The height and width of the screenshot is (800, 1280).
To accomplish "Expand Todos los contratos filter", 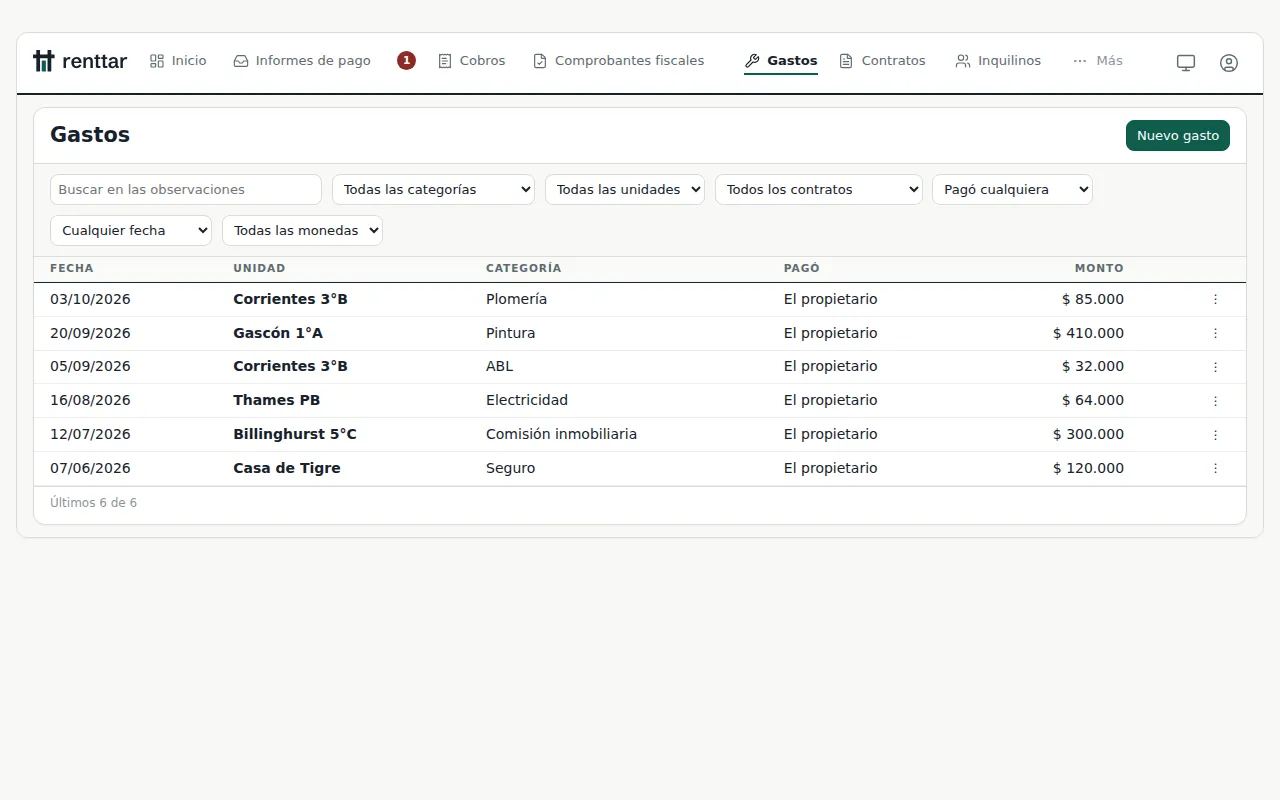I will 819,190.
